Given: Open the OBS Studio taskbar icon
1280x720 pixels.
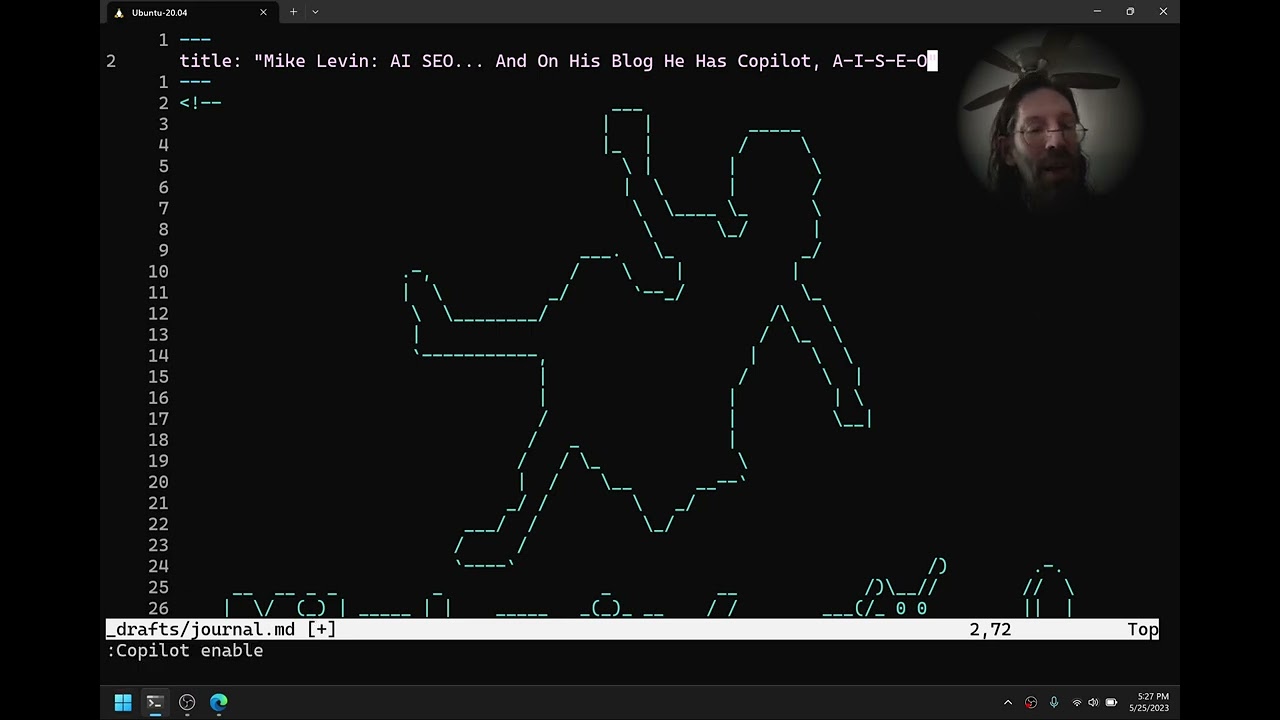Looking at the screenshot, I should [x=187, y=703].
